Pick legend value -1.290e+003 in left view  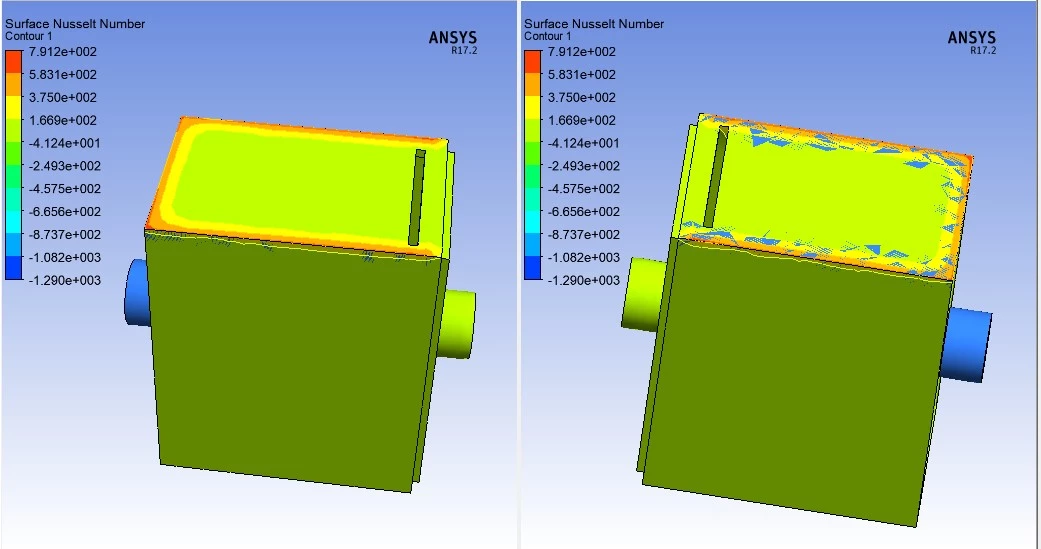click(62, 280)
